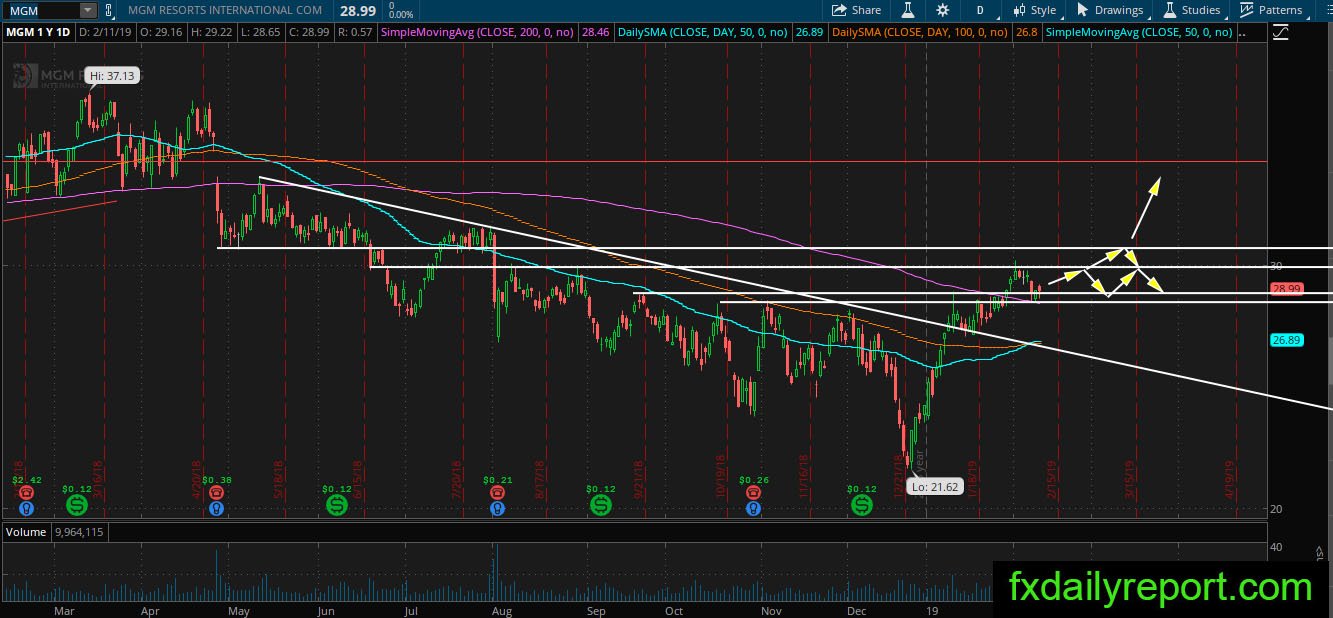Viewport: 1333px width, 618px height.
Task: Click the $0.12 dividend icon near March
Action: click(76, 506)
